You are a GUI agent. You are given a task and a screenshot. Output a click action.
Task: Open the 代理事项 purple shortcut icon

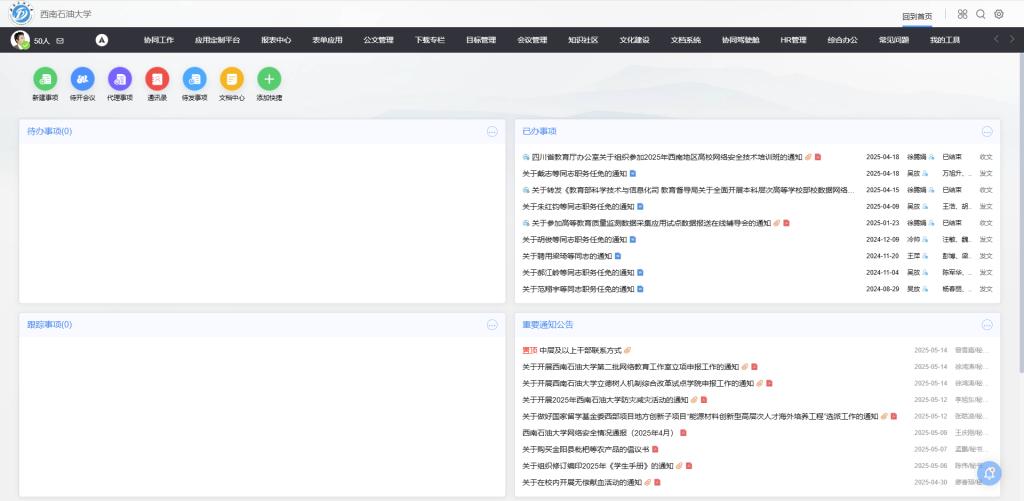119,79
